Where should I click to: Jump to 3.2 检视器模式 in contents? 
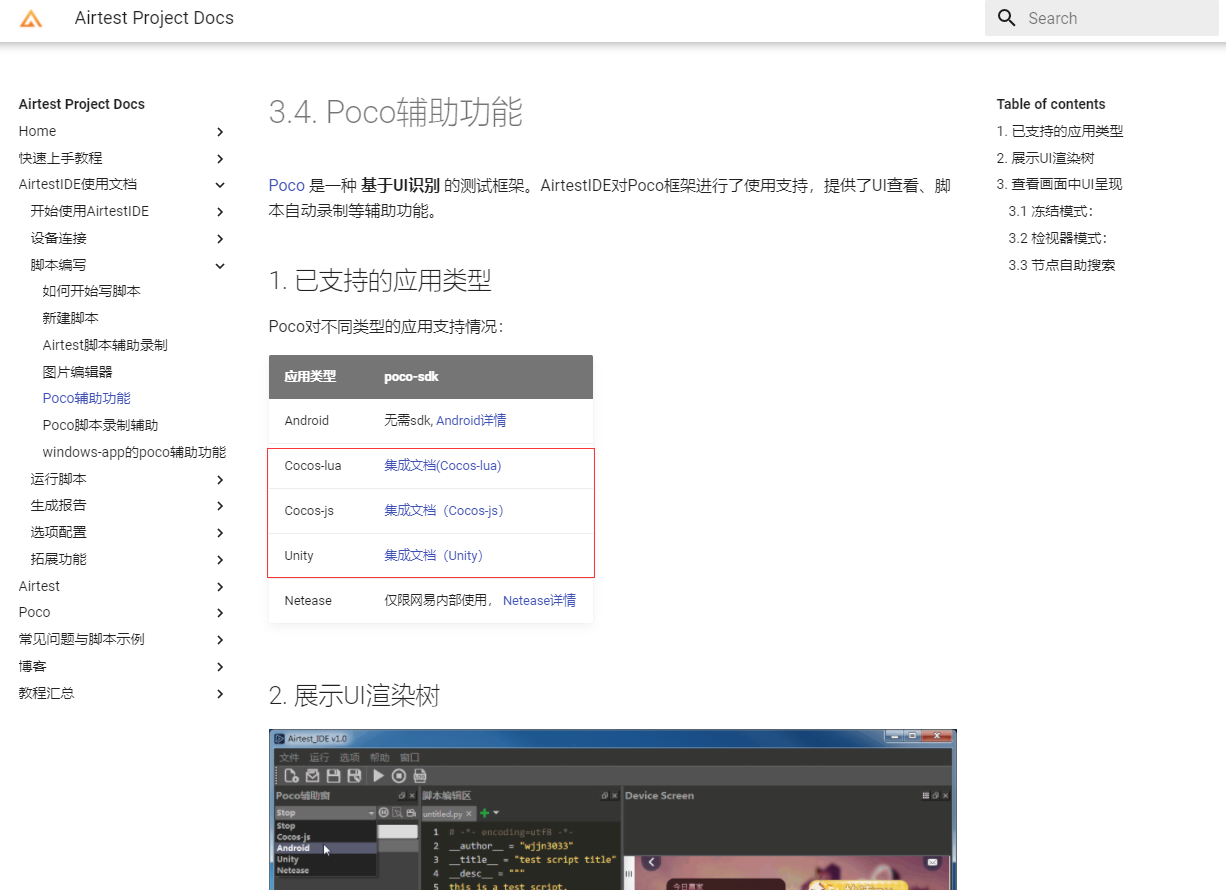coord(1058,238)
